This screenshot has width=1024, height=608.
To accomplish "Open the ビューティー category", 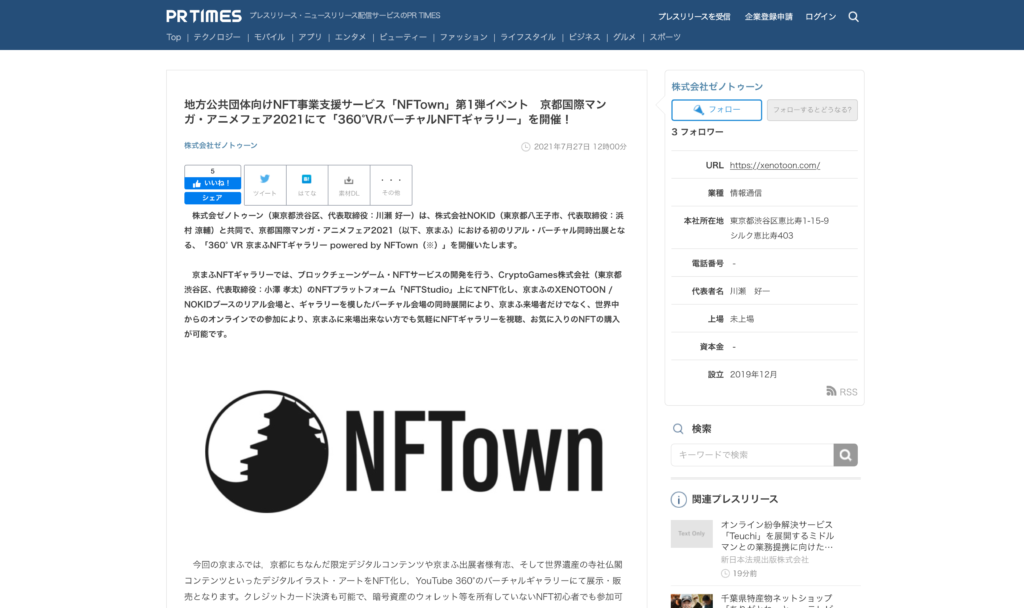I will [x=403, y=37].
